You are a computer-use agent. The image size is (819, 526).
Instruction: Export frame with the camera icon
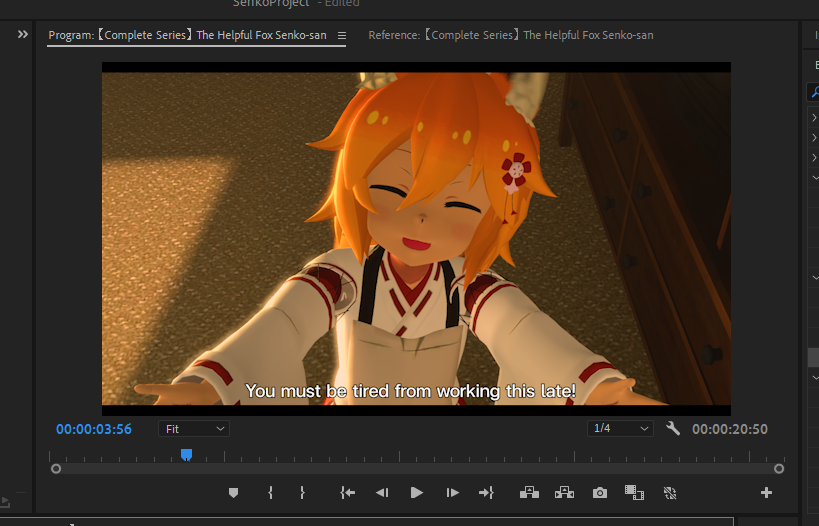pyautogui.click(x=600, y=493)
